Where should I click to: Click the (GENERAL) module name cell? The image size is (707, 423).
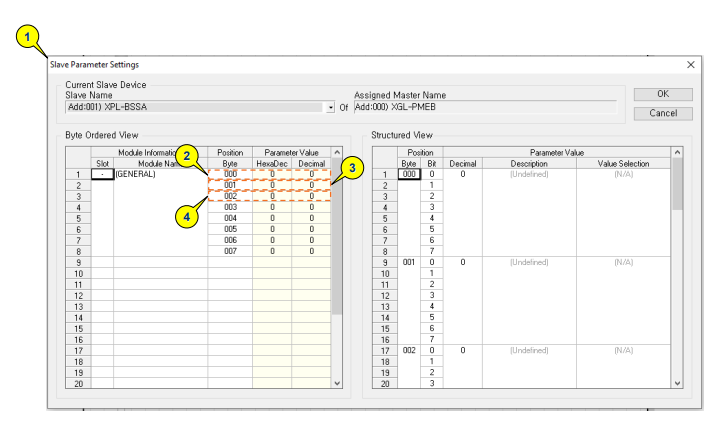coord(160,174)
